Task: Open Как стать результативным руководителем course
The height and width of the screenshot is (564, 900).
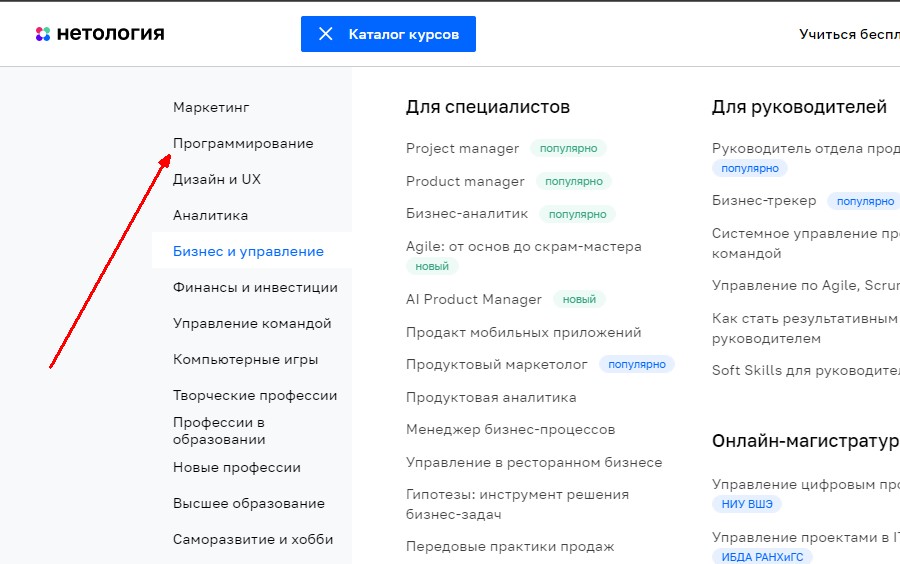Action: (805, 328)
